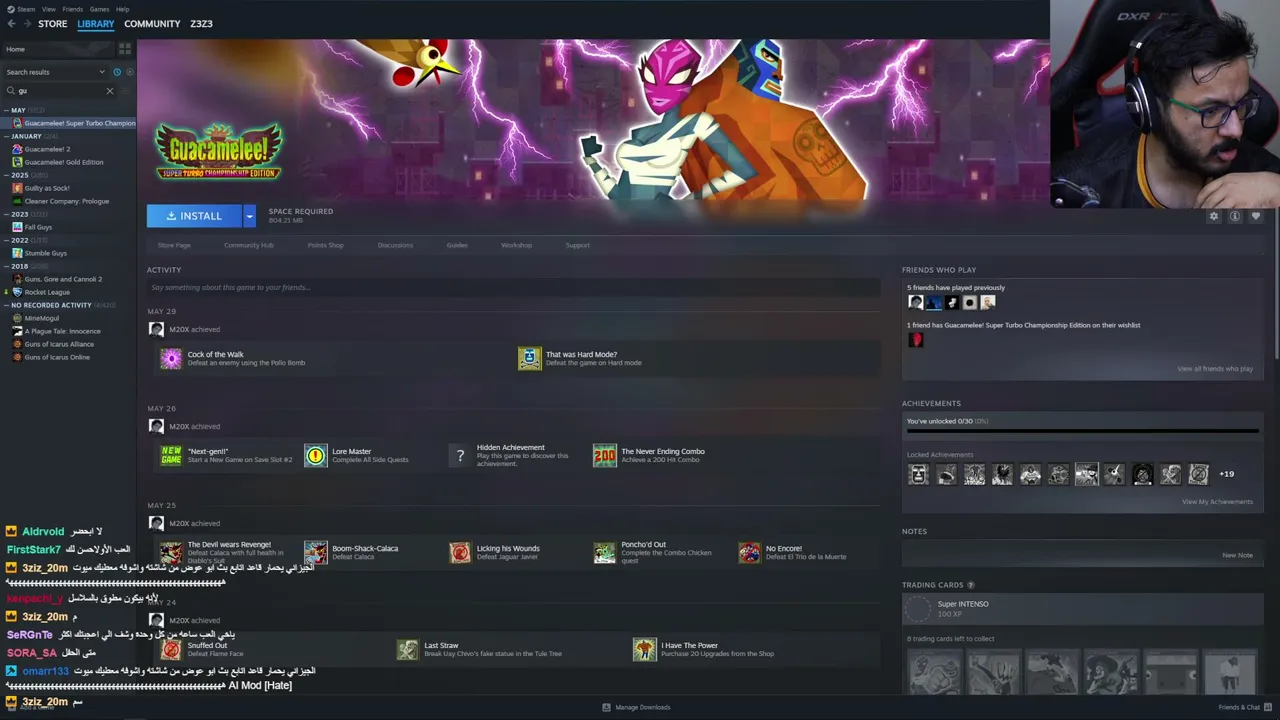The height and width of the screenshot is (720, 1280).
Task: Open the Points Shop link
Action: [x=326, y=245]
